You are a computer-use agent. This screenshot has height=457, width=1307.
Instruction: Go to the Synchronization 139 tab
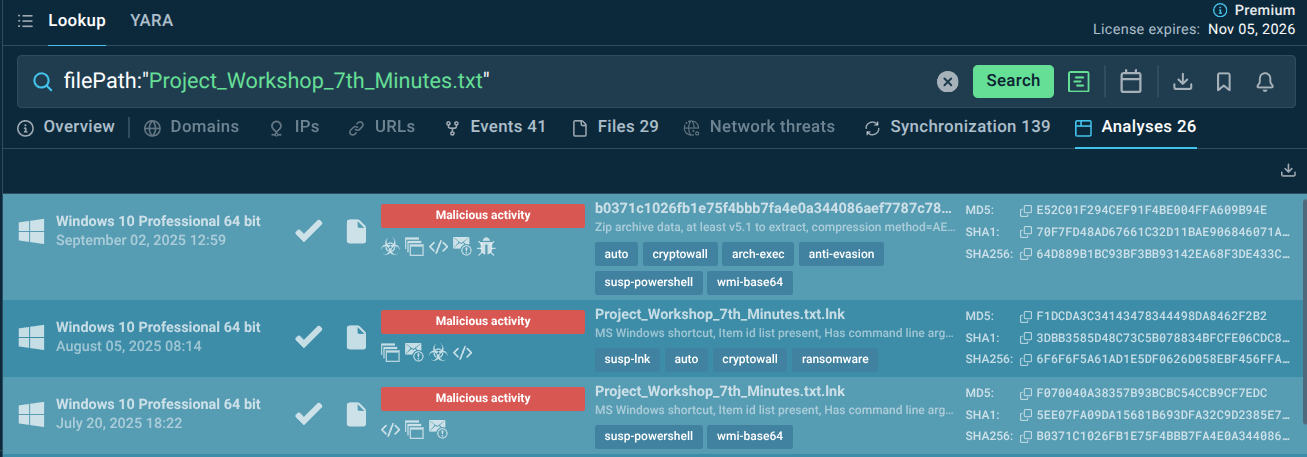coord(957,127)
